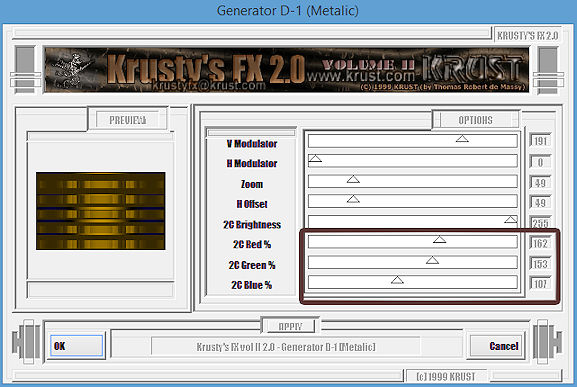The width and height of the screenshot is (577, 387).
Task: Click the Krusty's FX 2.0 banner image
Action: pos(286,70)
